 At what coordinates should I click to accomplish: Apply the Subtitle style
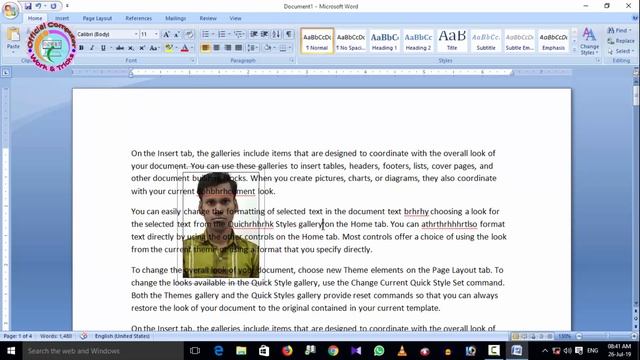coord(486,41)
